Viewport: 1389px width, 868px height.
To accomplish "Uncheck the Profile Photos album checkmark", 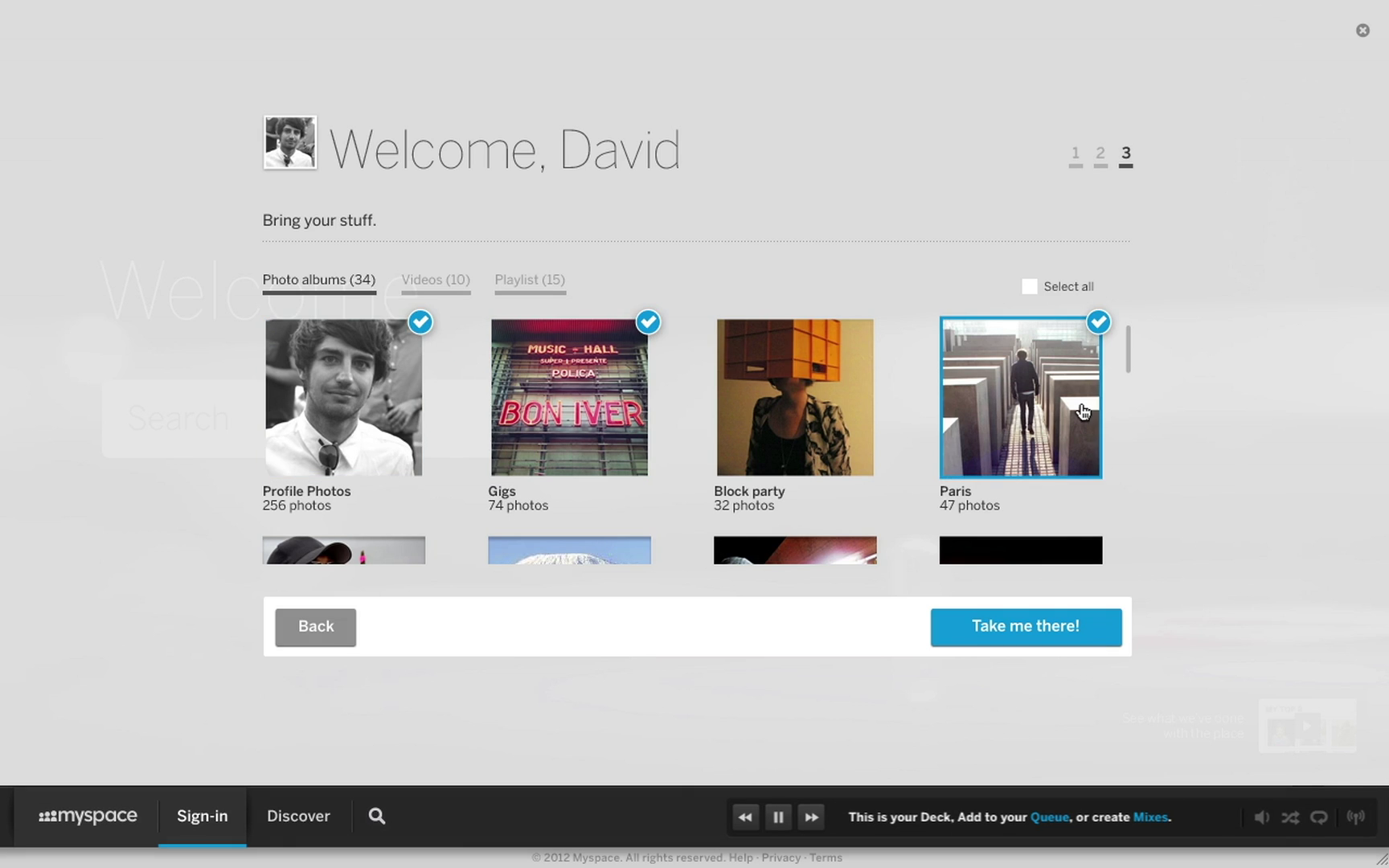I will (420, 322).
